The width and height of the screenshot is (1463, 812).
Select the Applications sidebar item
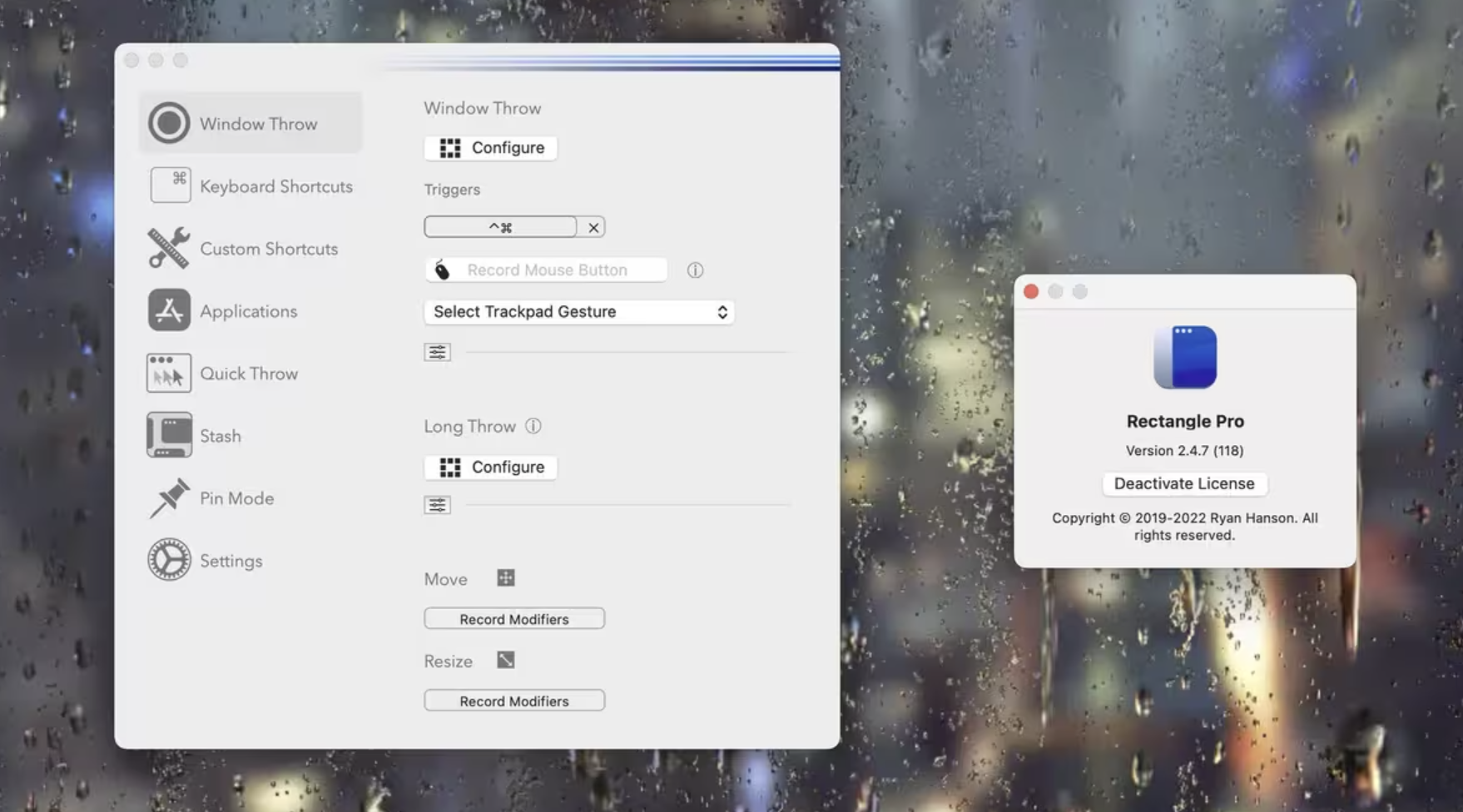(247, 310)
